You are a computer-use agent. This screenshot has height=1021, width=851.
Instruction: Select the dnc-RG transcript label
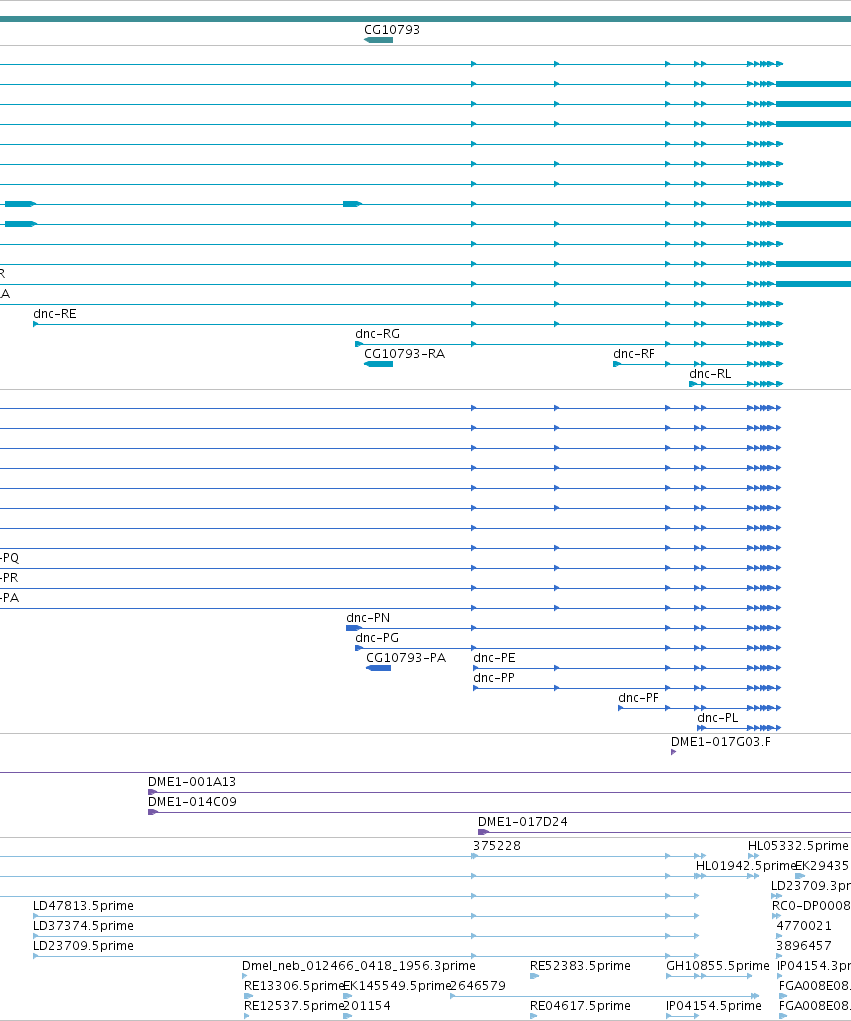[x=378, y=334]
